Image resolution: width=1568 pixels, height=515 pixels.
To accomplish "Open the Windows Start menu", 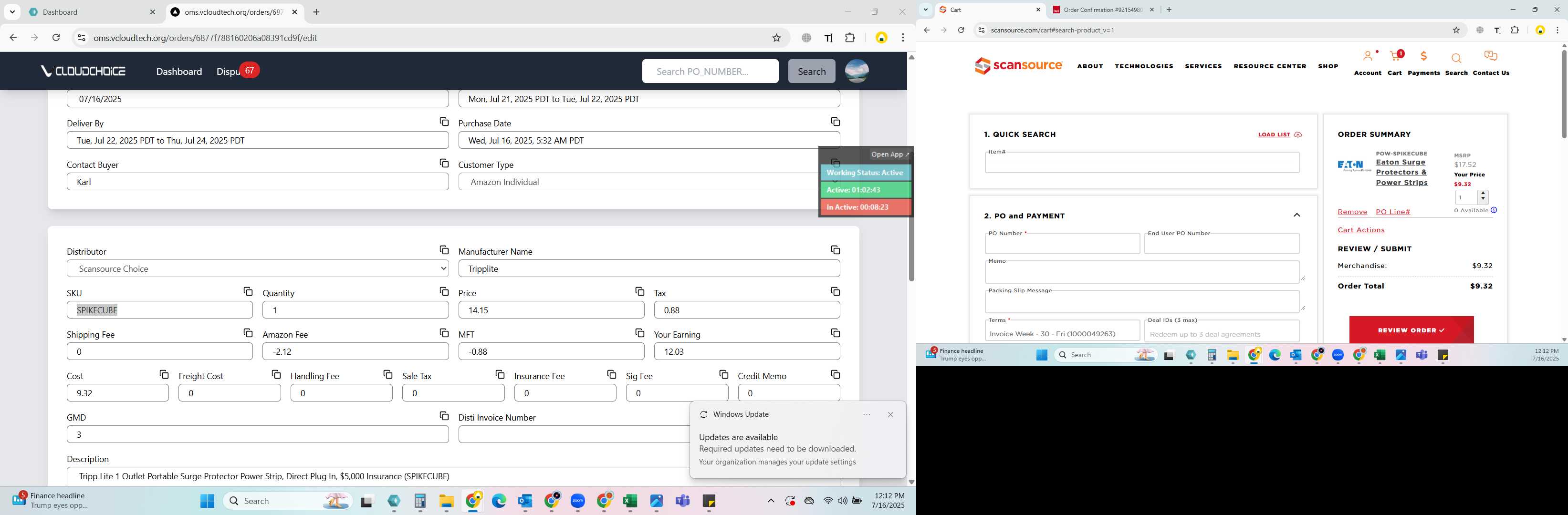I will click(207, 501).
